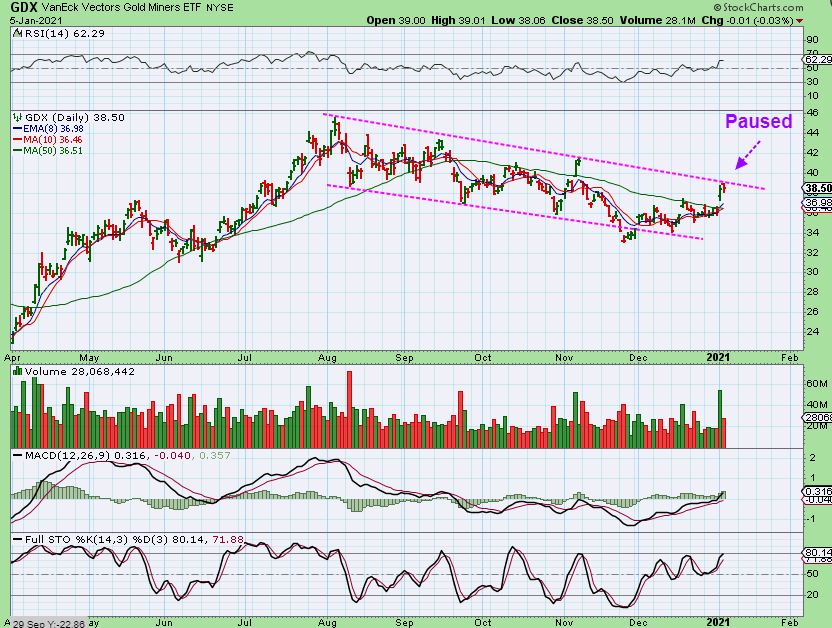Click the 90 label on RSI axis
The width and height of the screenshot is (832, 628).
(x=812, y=40)
